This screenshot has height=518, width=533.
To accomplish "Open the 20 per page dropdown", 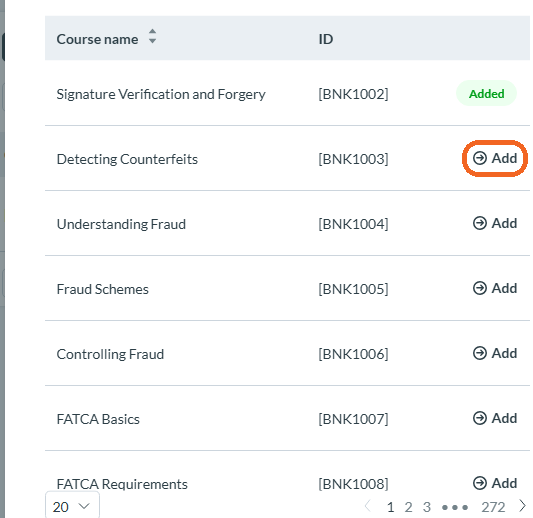I will click(x=72, y=506).
